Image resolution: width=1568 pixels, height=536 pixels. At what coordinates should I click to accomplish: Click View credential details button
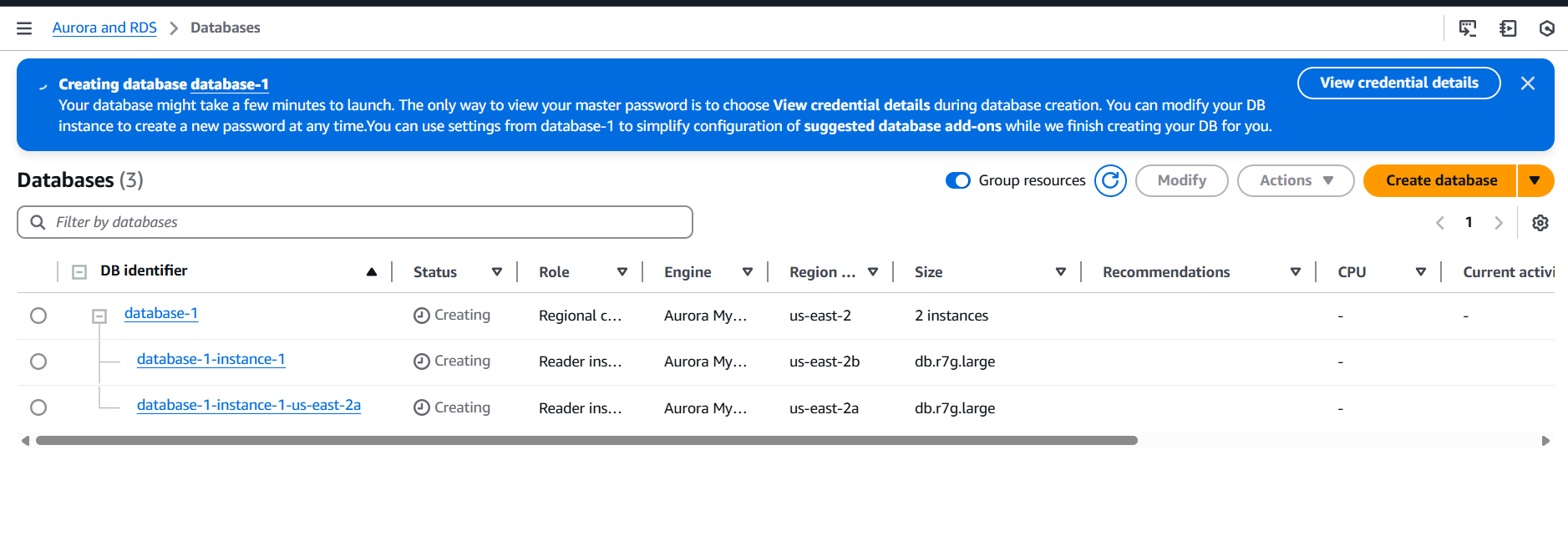[1399, 83]
